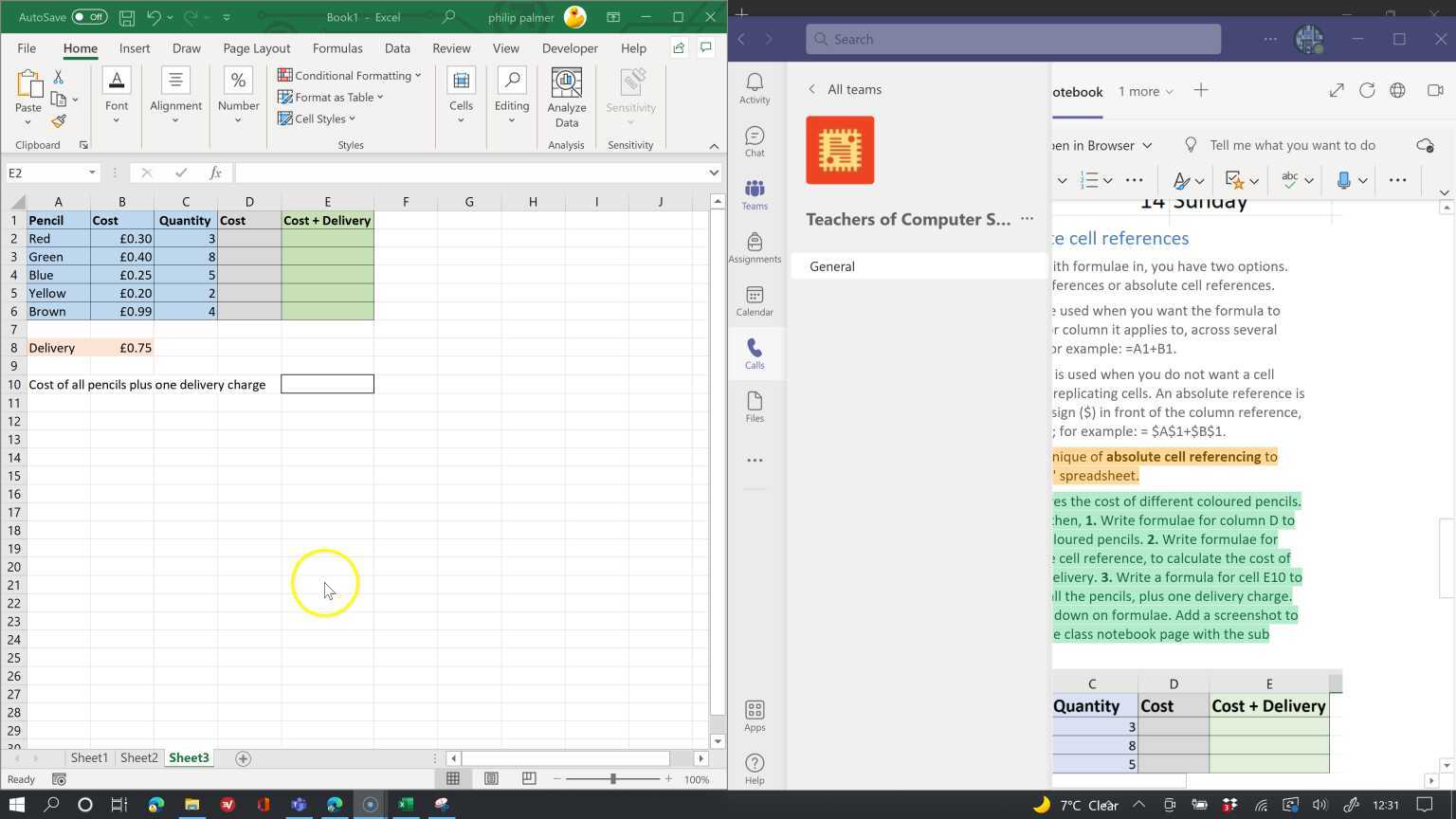Go back to All teams
The image size is (1456, 819).
pos(844,89)
